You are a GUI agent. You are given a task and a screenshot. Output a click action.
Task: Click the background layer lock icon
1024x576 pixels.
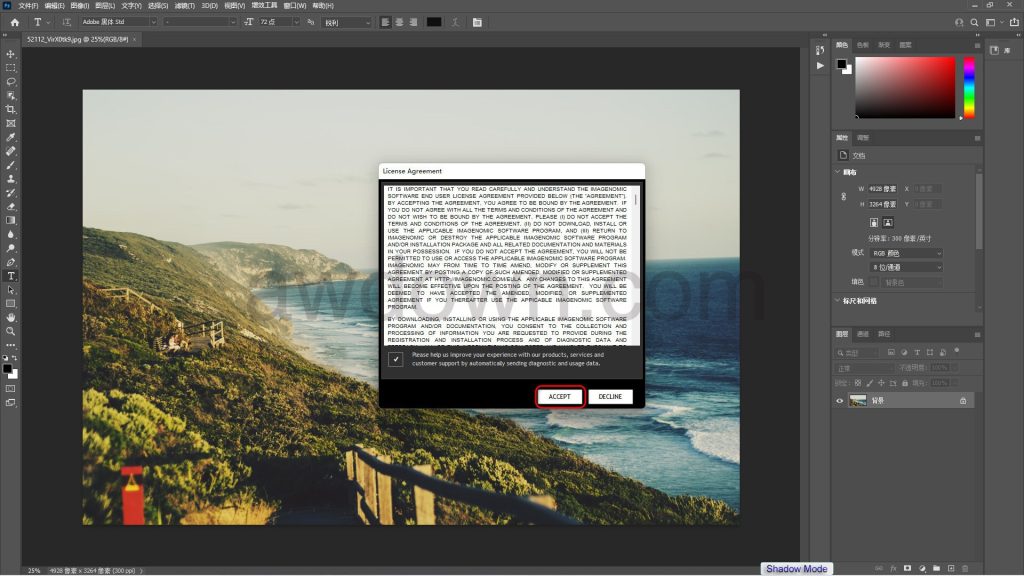coord(963,400)
